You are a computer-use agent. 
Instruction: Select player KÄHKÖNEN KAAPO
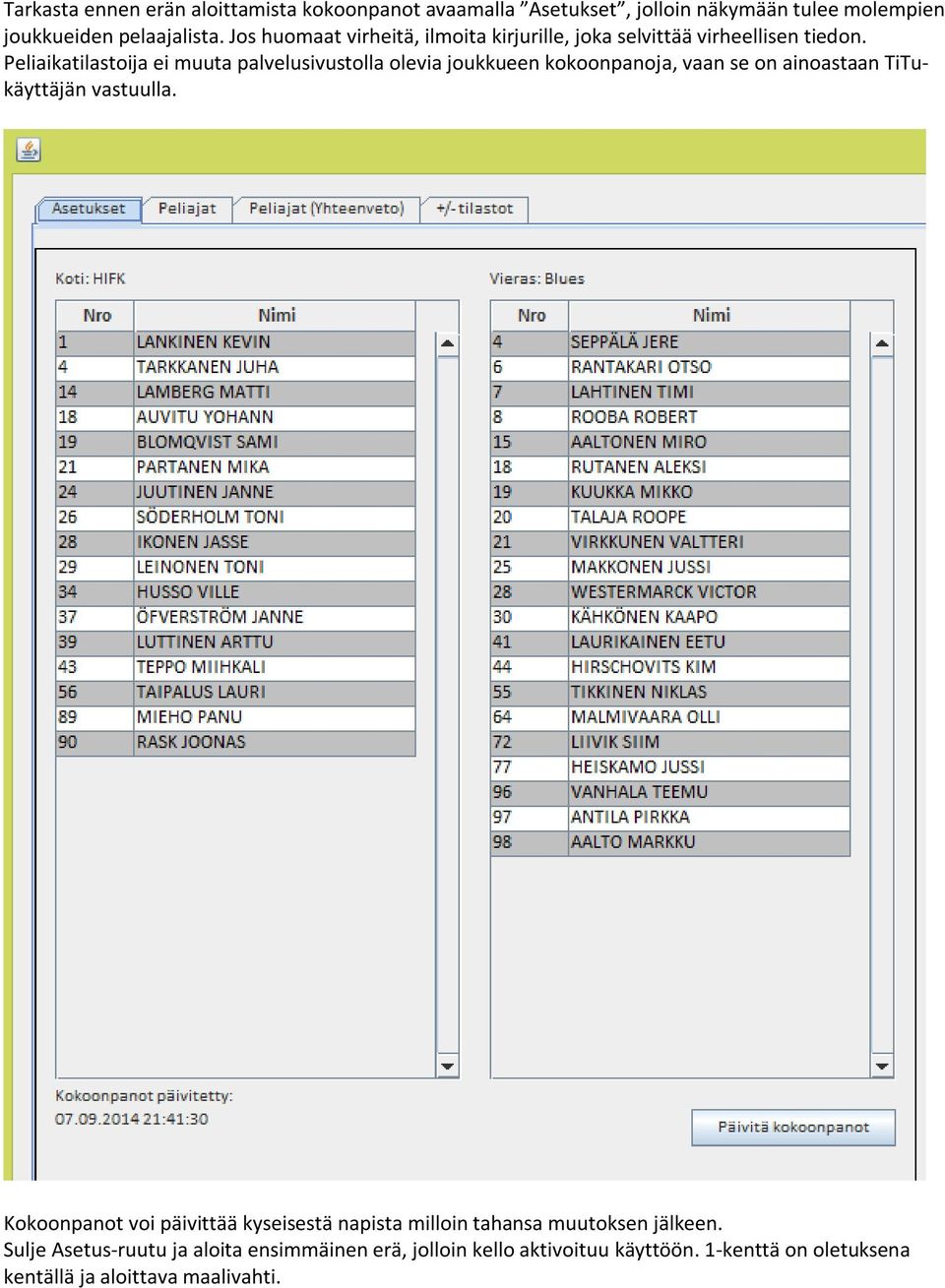[x=670, y=617]
